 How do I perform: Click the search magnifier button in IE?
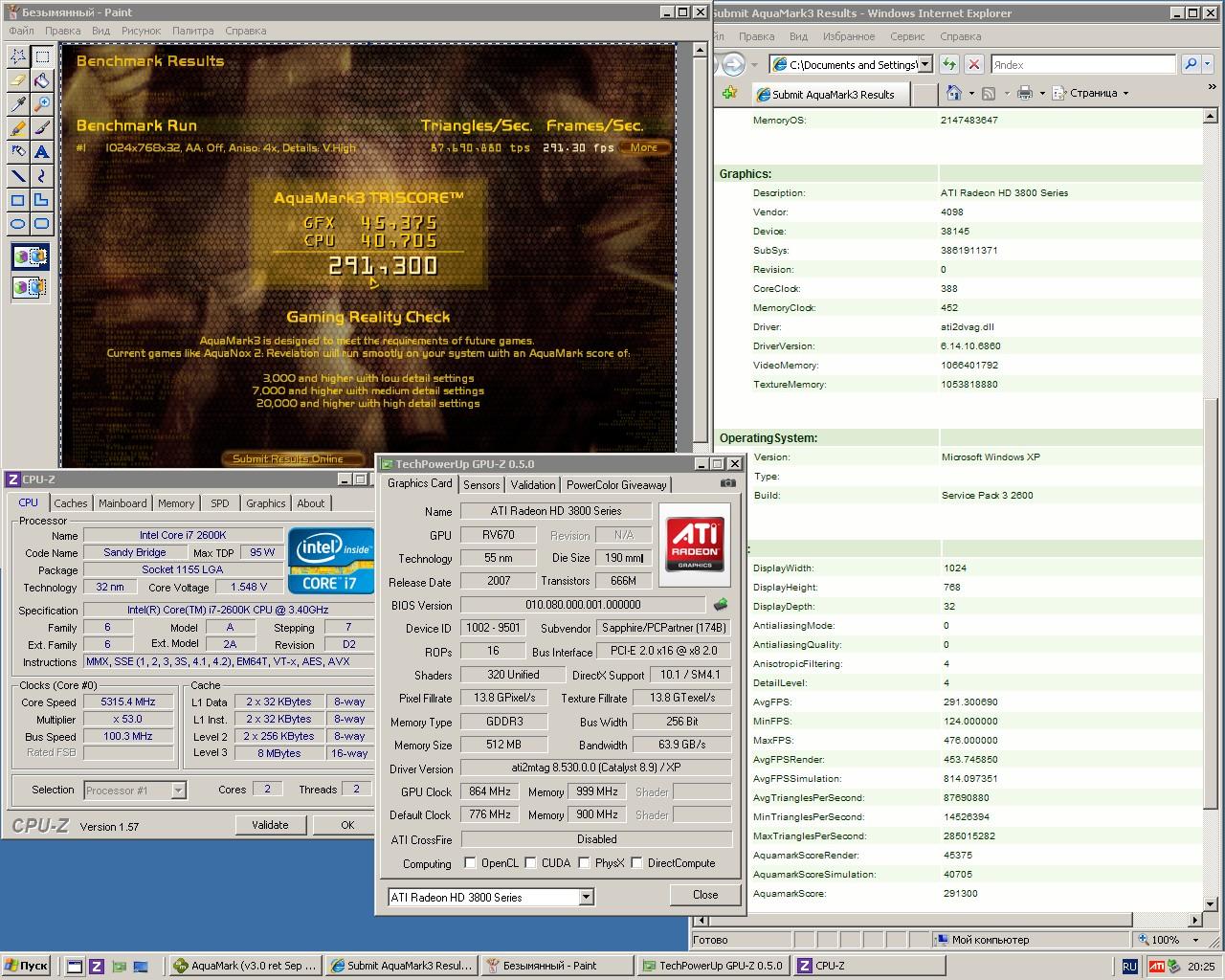[x=1191, y=64]
